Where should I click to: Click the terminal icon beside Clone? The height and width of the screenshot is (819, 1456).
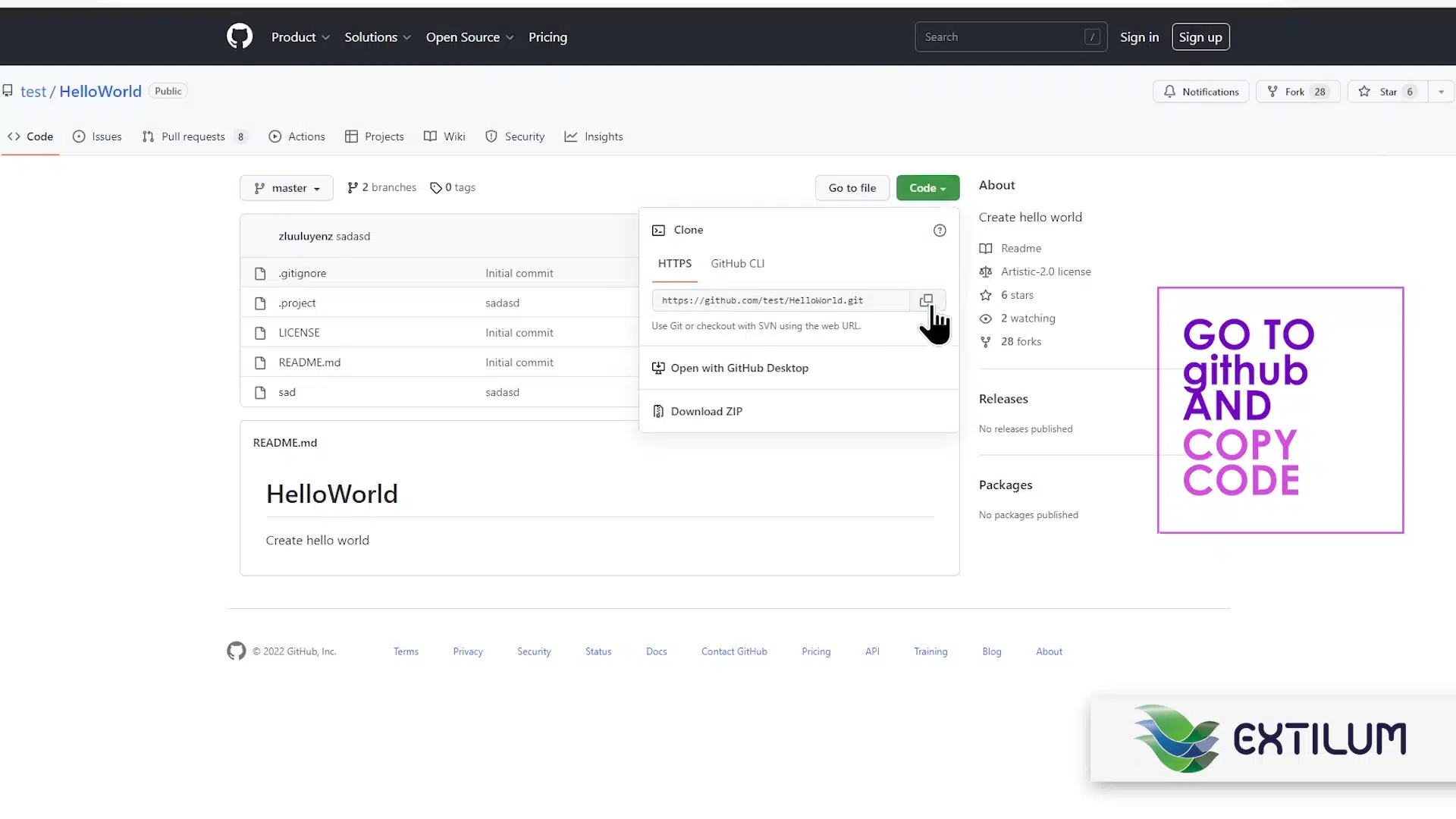658,231
